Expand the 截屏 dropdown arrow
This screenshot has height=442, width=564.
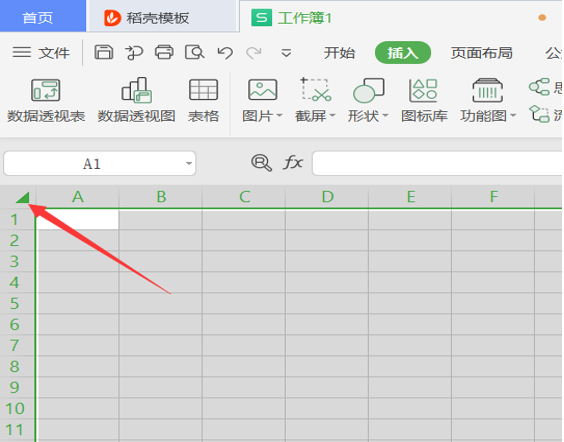332,116
